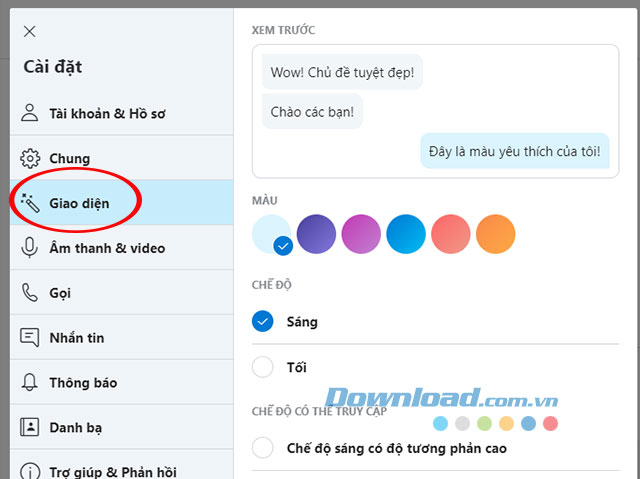Image resolution: width=640 pixels, height=479 pixels.
Task: Open Âm thanh & video settings
Action: point(122,248)
